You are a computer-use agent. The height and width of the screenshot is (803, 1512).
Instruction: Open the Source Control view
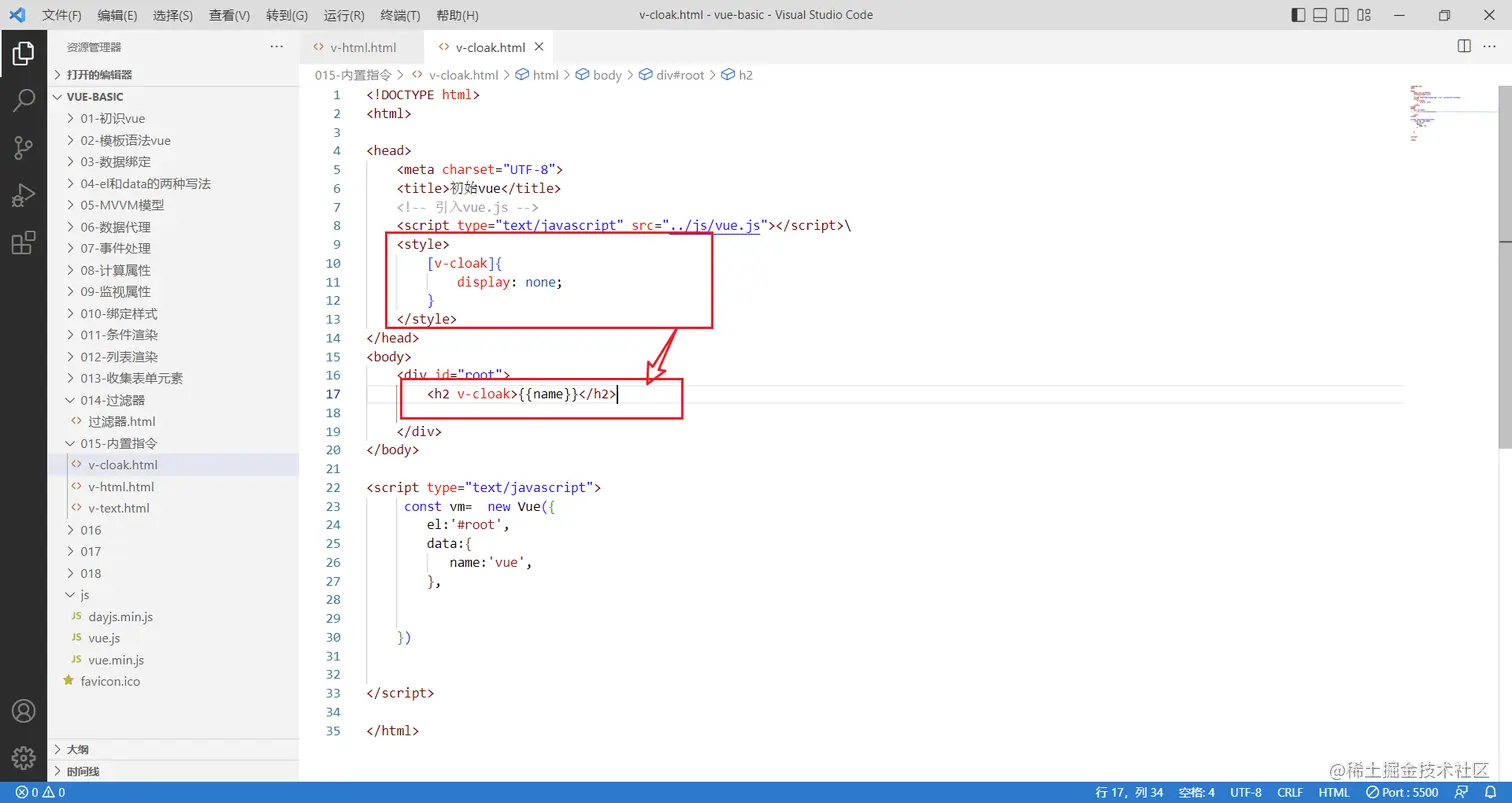coord(23,149)
